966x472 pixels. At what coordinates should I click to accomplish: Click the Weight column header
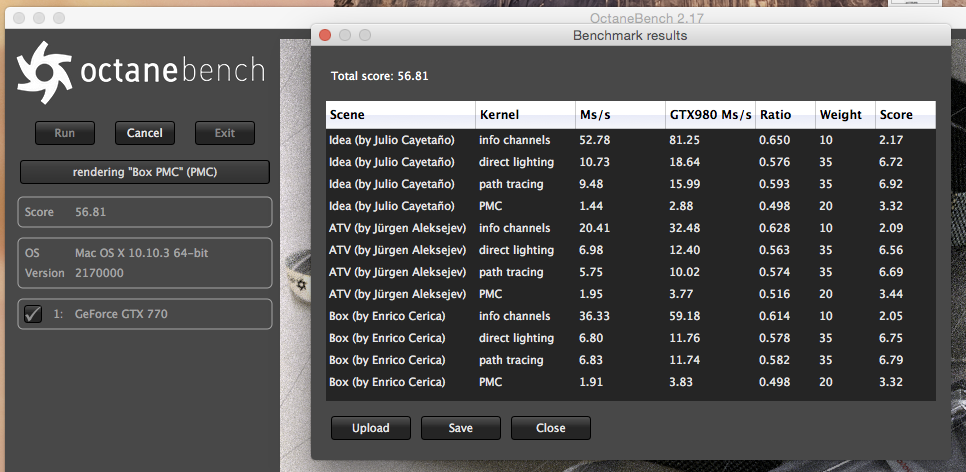pos(845,115)
